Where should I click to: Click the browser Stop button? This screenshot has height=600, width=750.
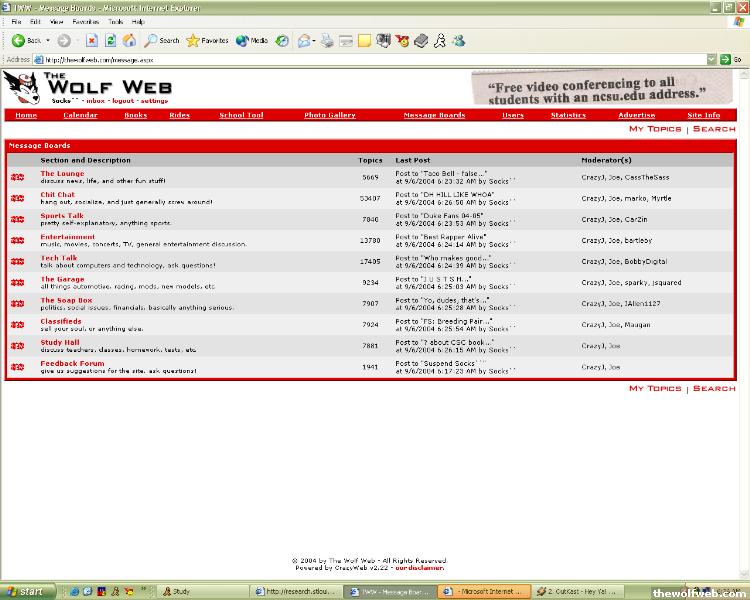[92, 41]
